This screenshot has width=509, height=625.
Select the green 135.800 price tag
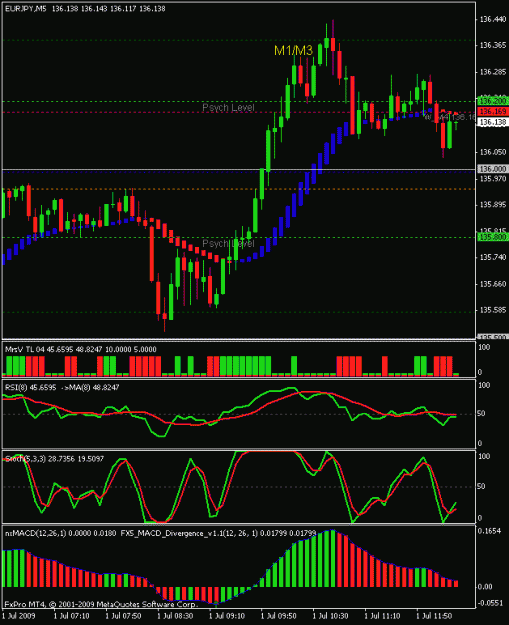(x=493, y=237)
